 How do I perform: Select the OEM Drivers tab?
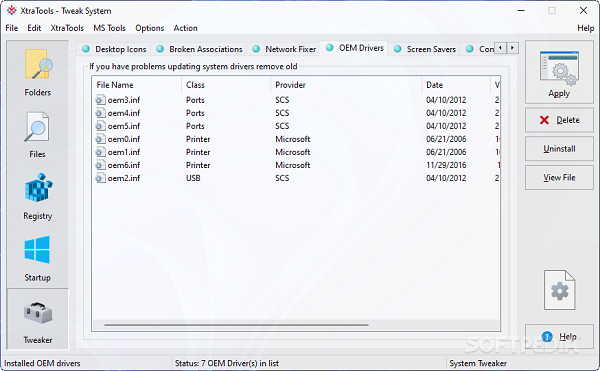pyautogui.click(x=355, y=48)
